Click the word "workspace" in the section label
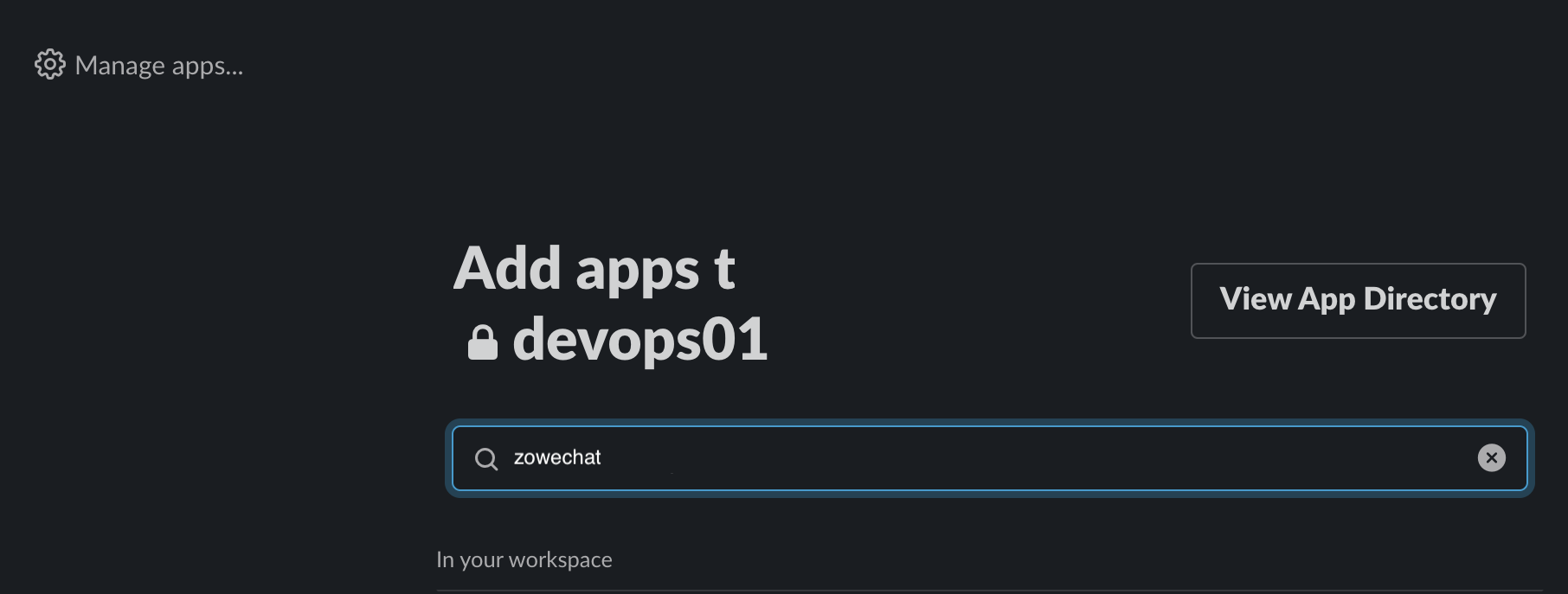Image resolution: width=1568 pixels, height=594 pixels. click(x=560, y=560)
